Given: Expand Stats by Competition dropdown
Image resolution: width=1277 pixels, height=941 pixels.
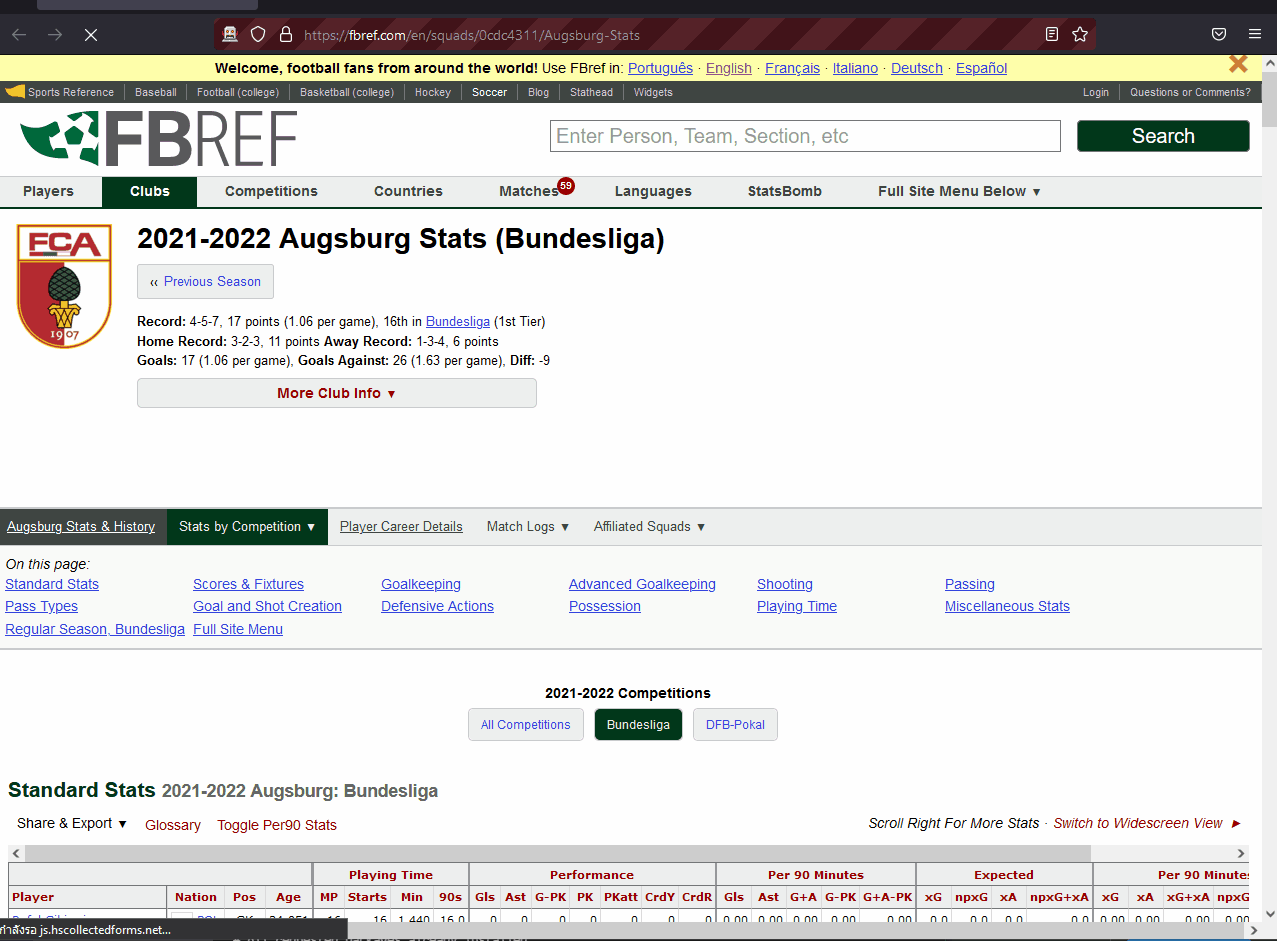Looking at the screenshot, I should (247, 526).
